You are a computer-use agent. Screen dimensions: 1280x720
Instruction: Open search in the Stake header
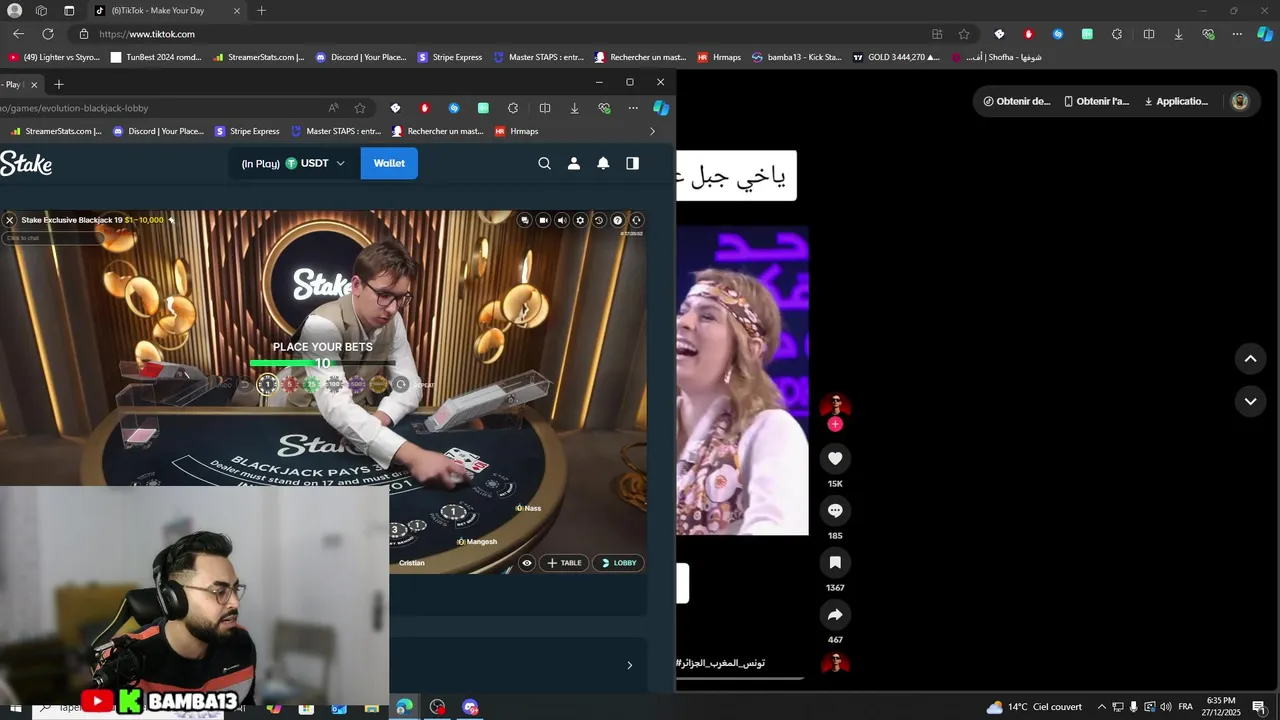(544, 163)
